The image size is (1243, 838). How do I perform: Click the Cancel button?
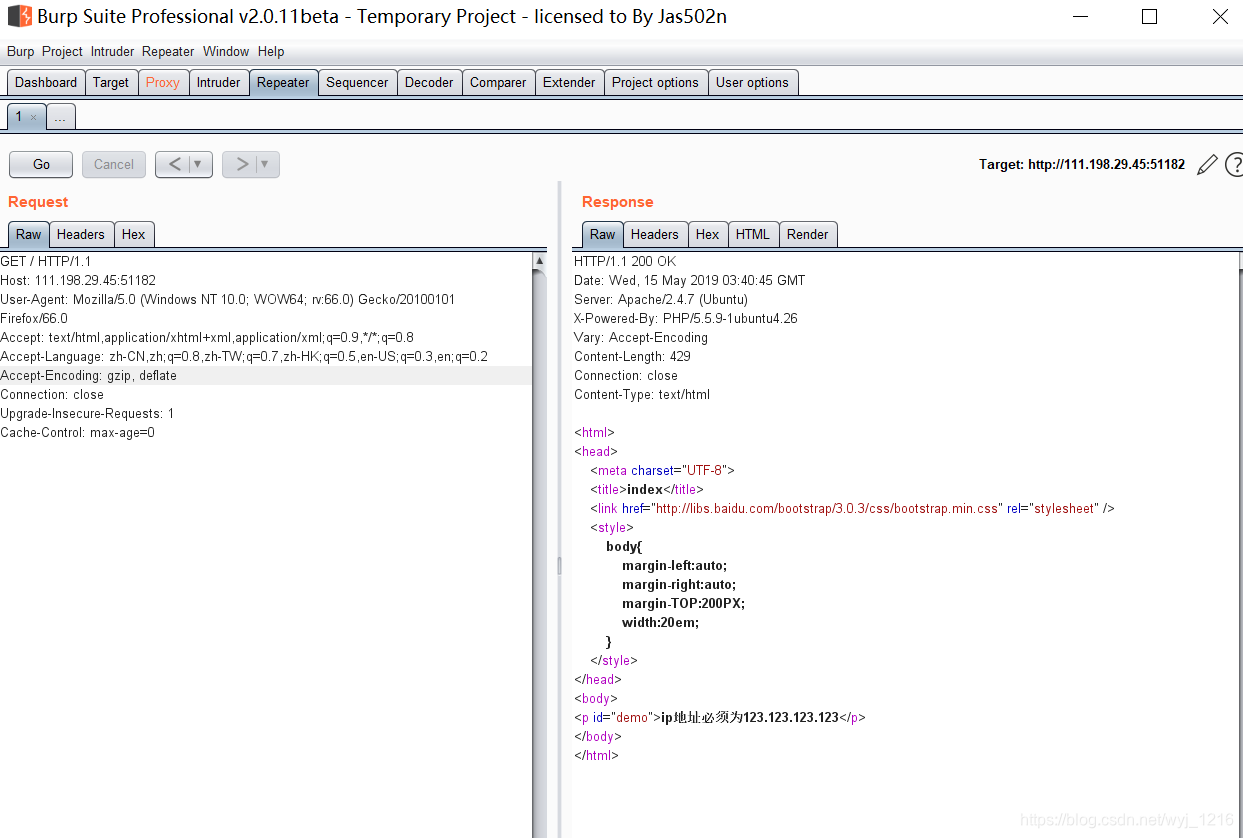114,164
